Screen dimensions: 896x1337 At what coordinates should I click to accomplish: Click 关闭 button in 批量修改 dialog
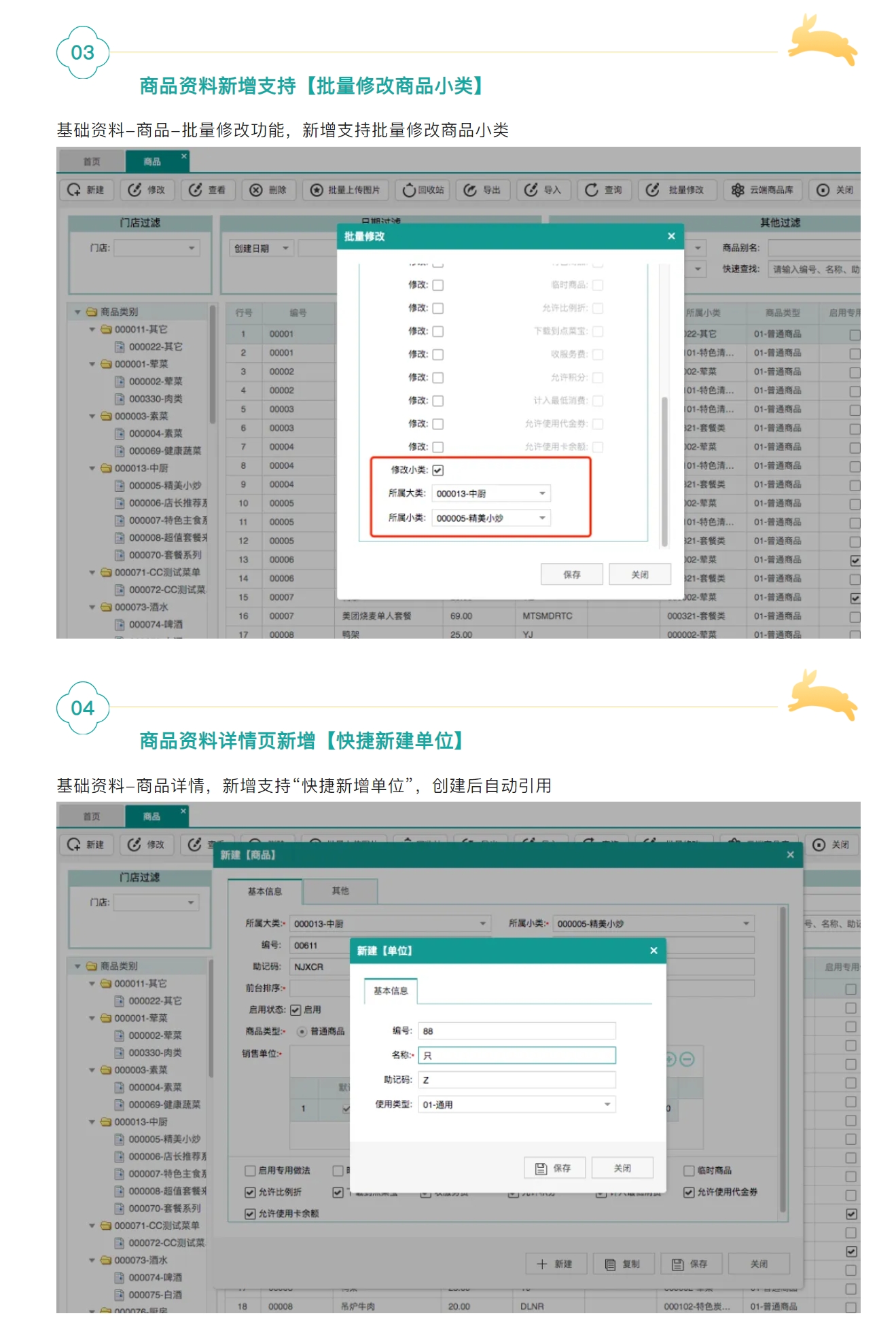pos(640,574)
